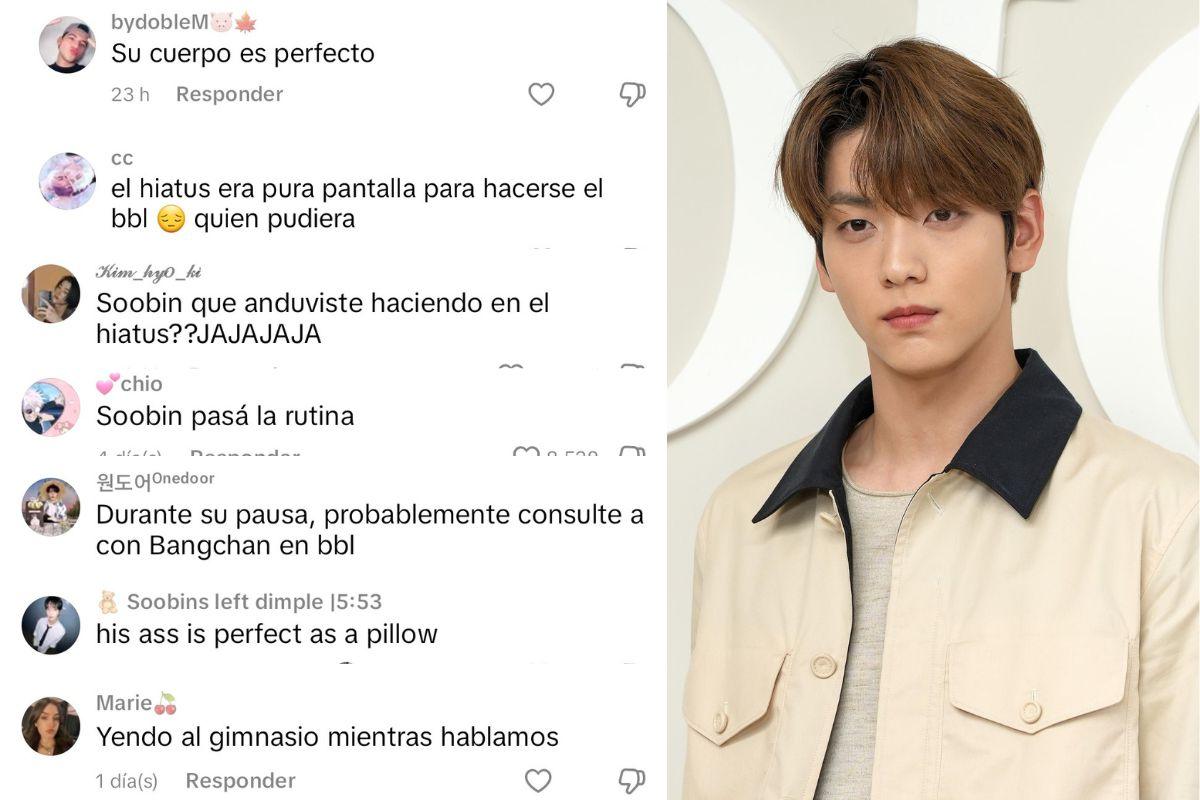Open cc's profile avatar
This screenshot has width=1200, height=800.
67,181
